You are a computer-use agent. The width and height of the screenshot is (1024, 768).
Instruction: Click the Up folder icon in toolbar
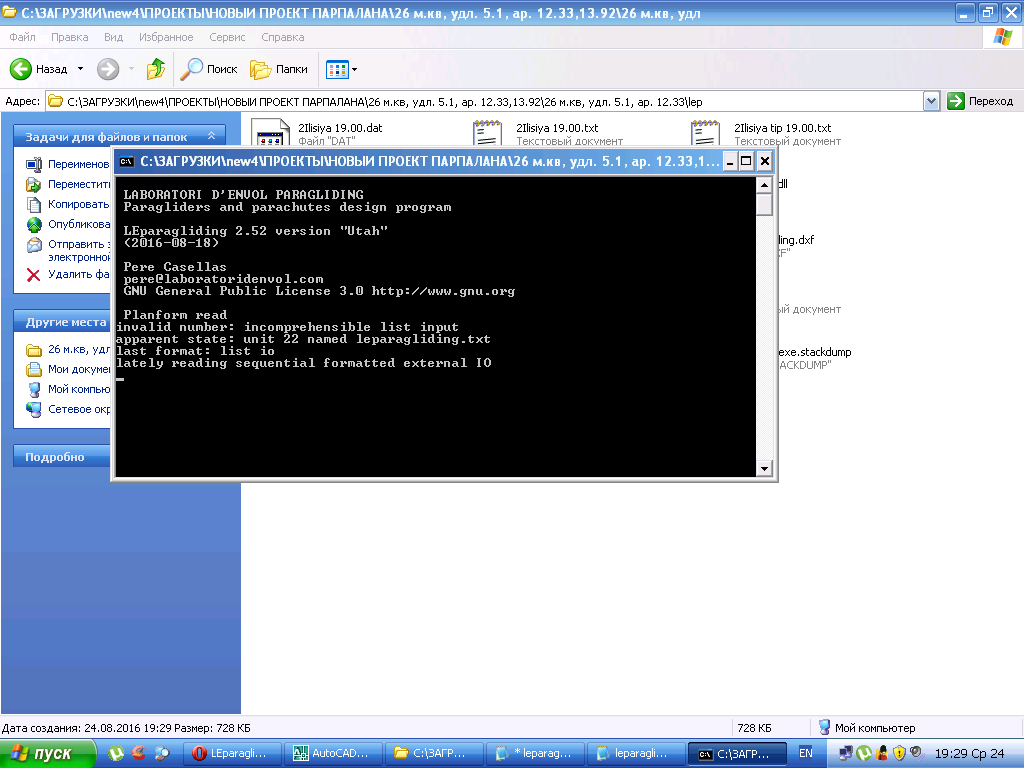(156, 69)
